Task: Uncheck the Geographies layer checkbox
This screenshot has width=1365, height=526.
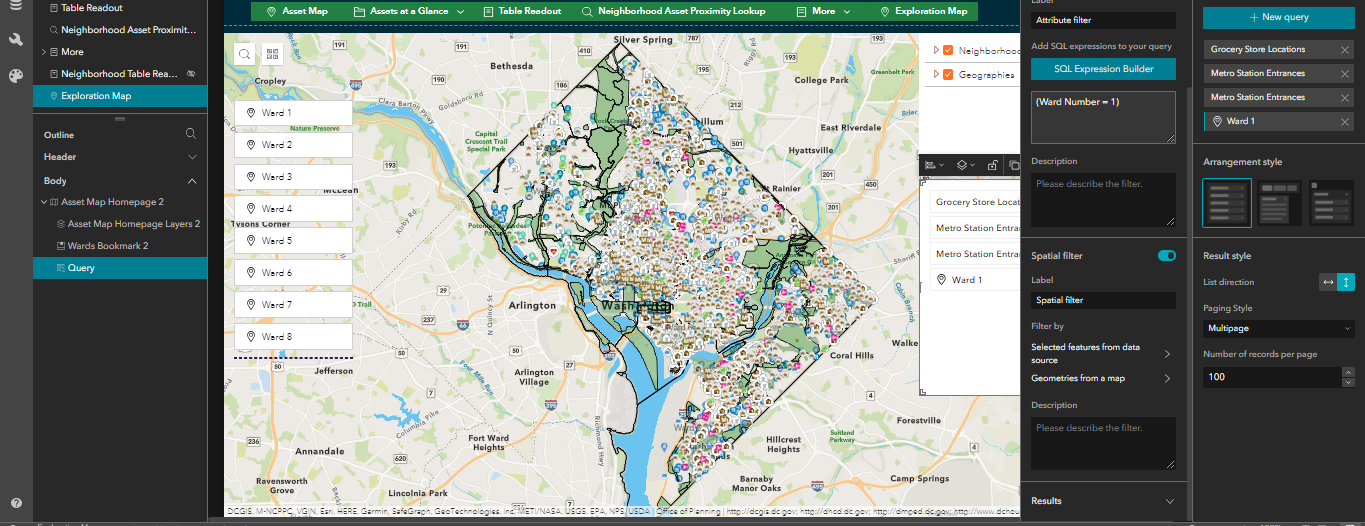Action: pyautogui.click(x=947, y=74)
